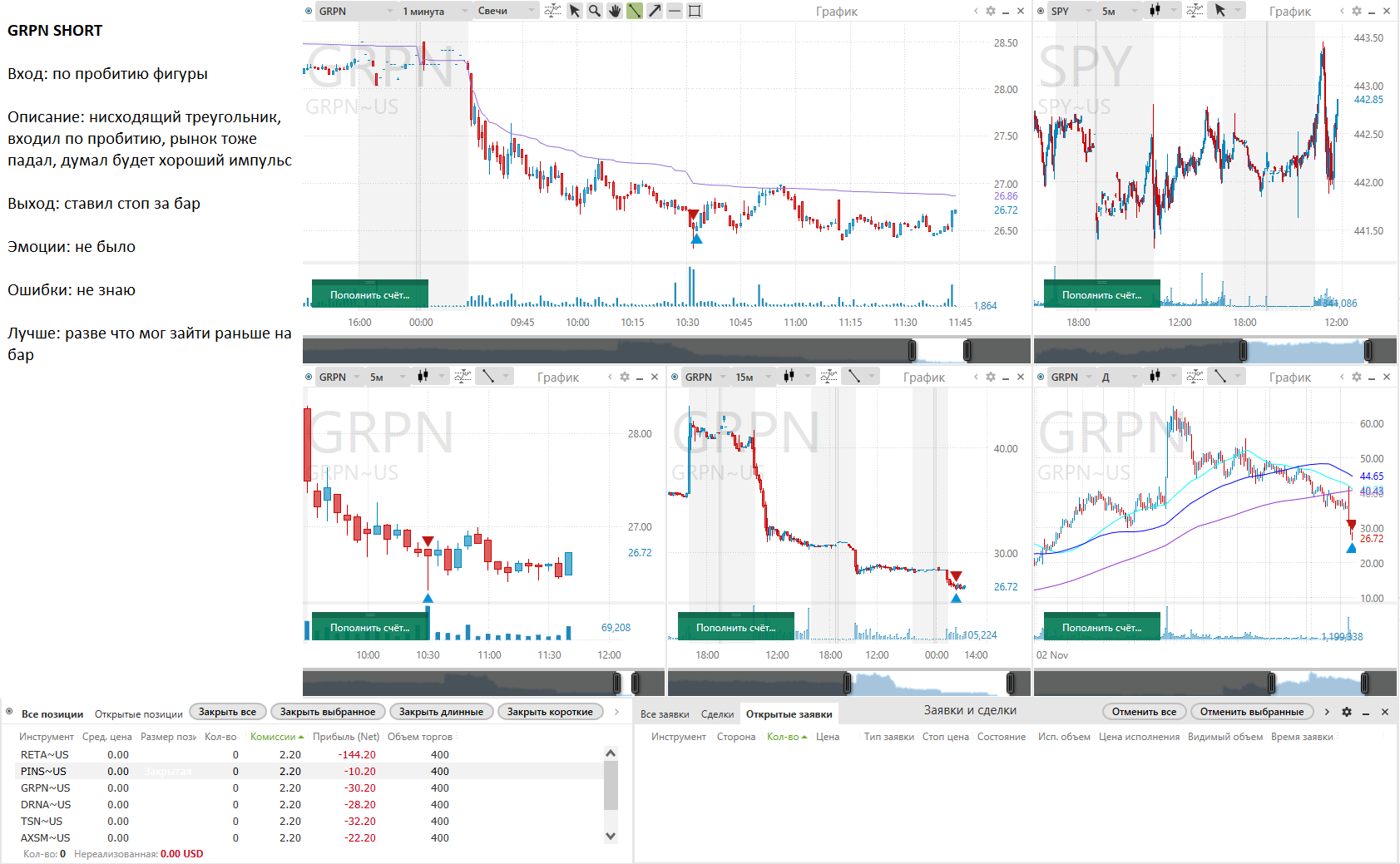
Task: Toggle link radio button on SPY chart
Action: tap(1041, 11)
